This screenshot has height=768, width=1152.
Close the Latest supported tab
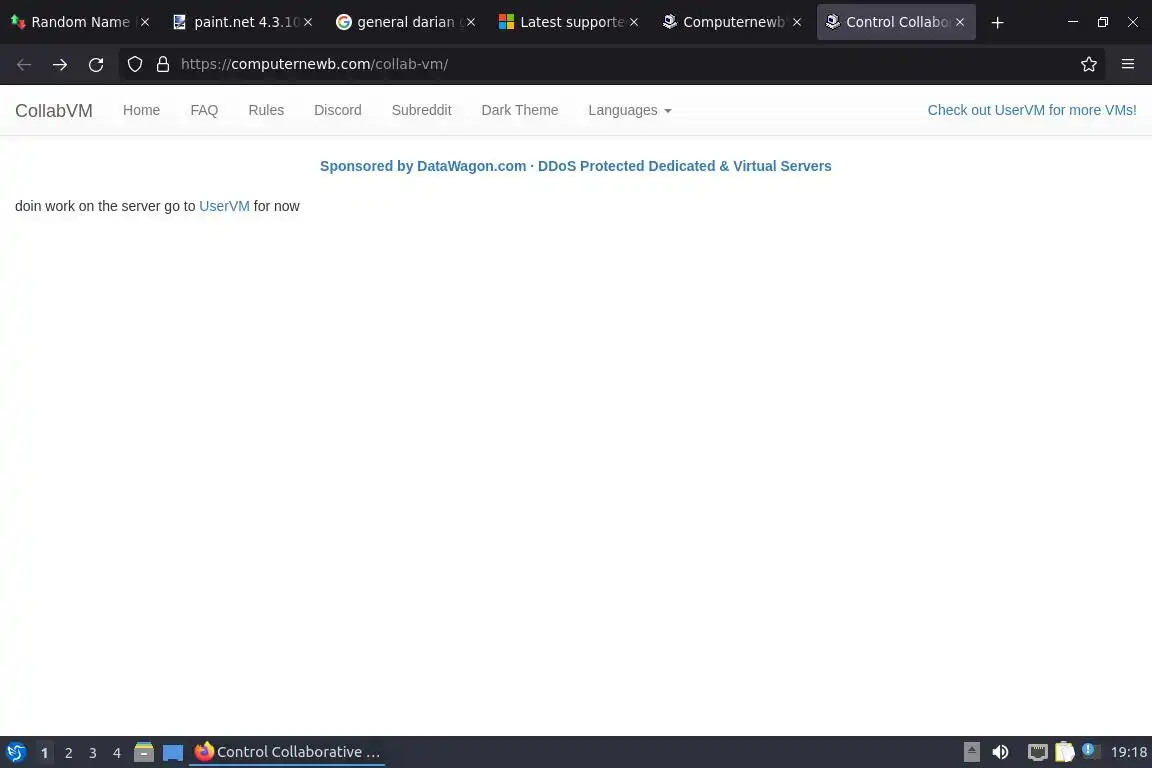coord(634,22)
